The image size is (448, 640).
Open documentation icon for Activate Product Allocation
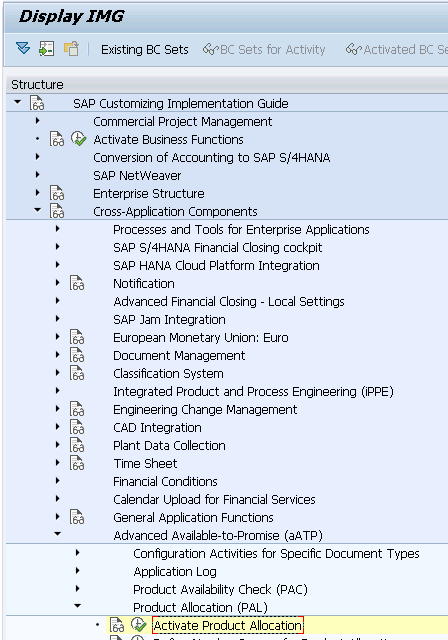tap(117, 625)
